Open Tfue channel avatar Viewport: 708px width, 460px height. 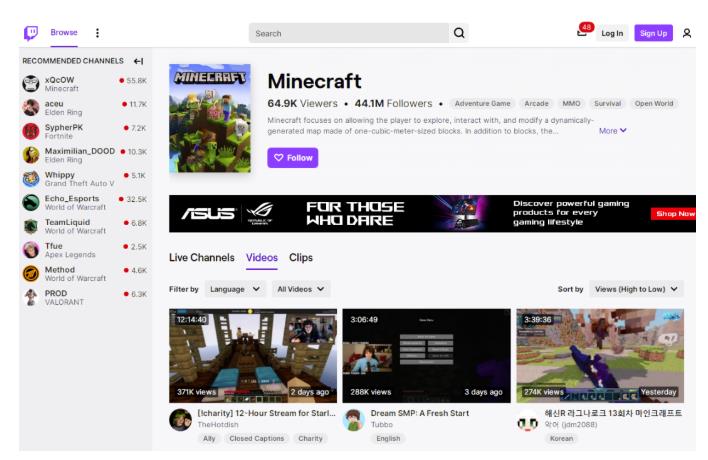tap(31, 250)
